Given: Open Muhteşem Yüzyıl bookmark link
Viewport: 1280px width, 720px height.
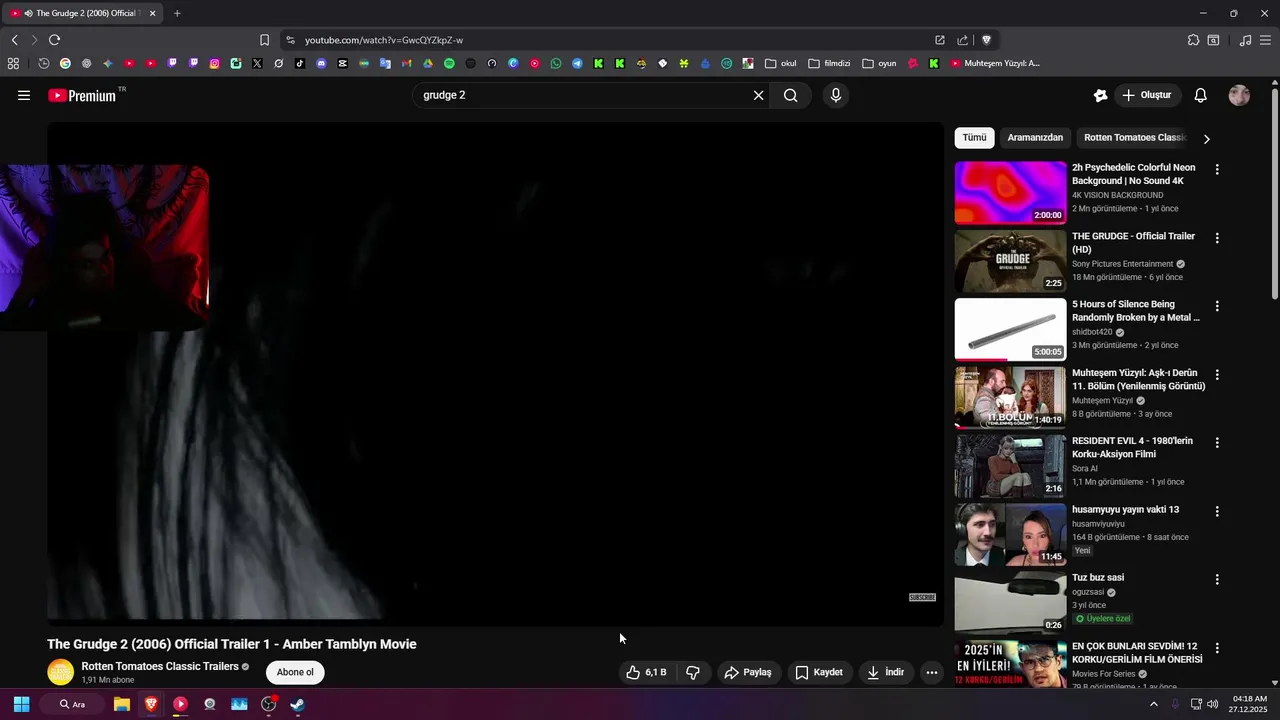Looking at the screenshot, I should [995, 63].
